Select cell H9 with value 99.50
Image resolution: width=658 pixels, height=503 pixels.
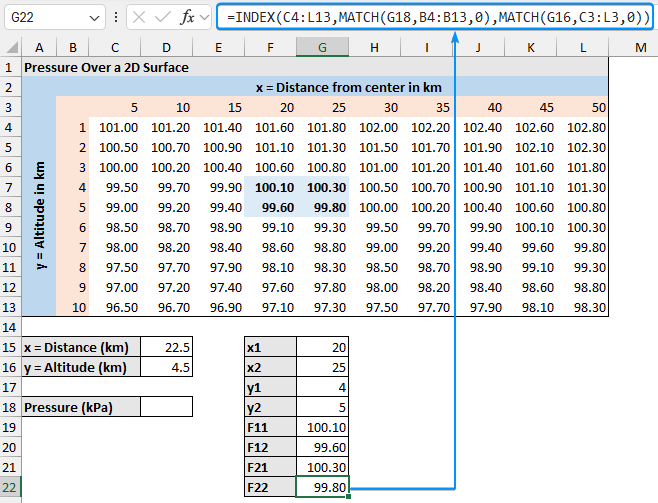coord(374,227)
